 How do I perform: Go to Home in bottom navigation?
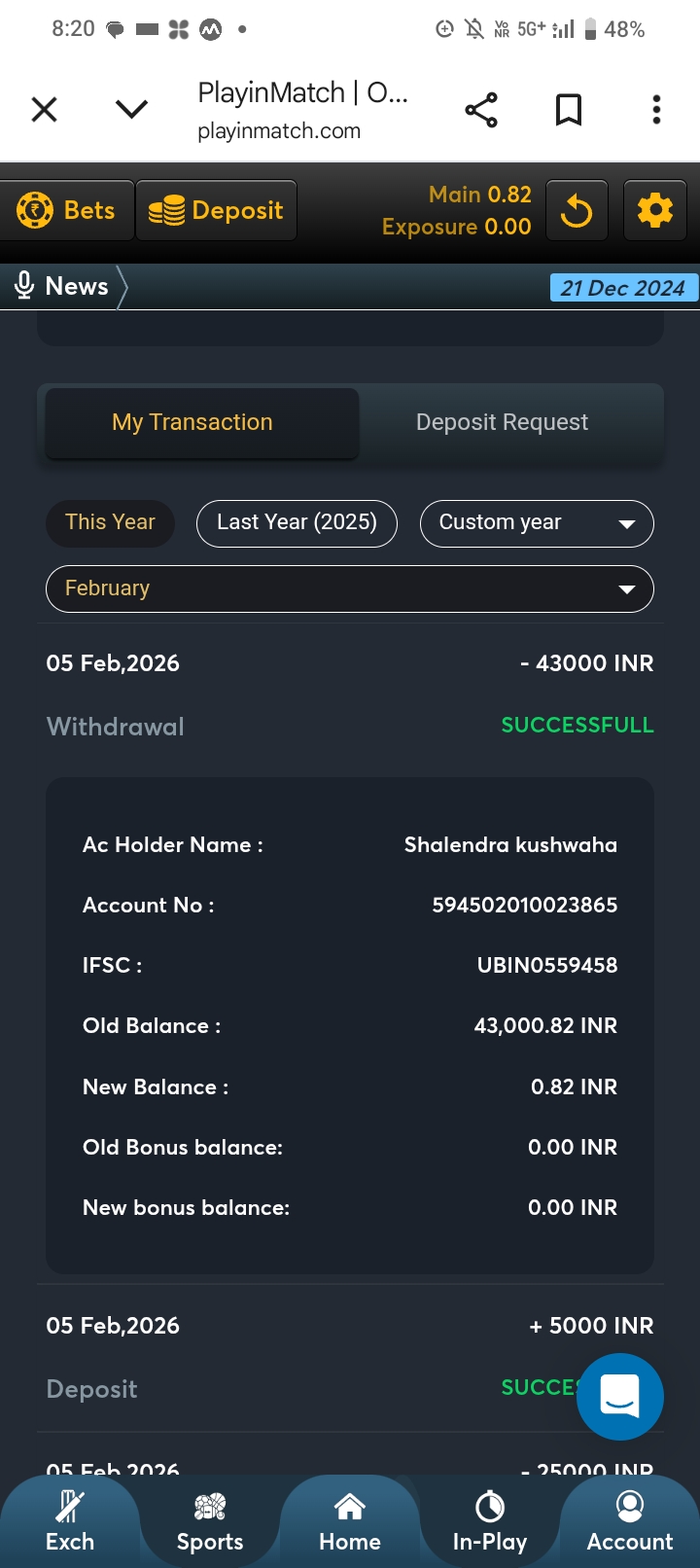coord(350,1522)
